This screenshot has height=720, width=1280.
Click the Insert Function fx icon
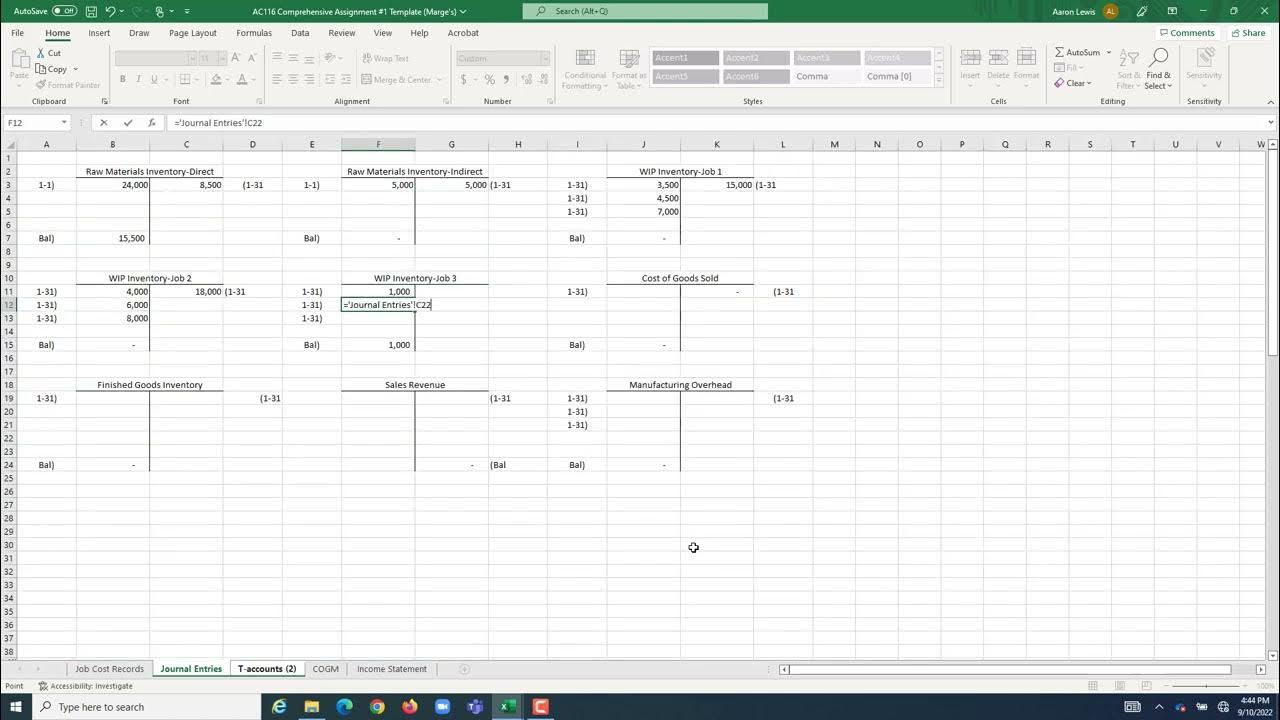pyautogui.click(x=152, y=123)
